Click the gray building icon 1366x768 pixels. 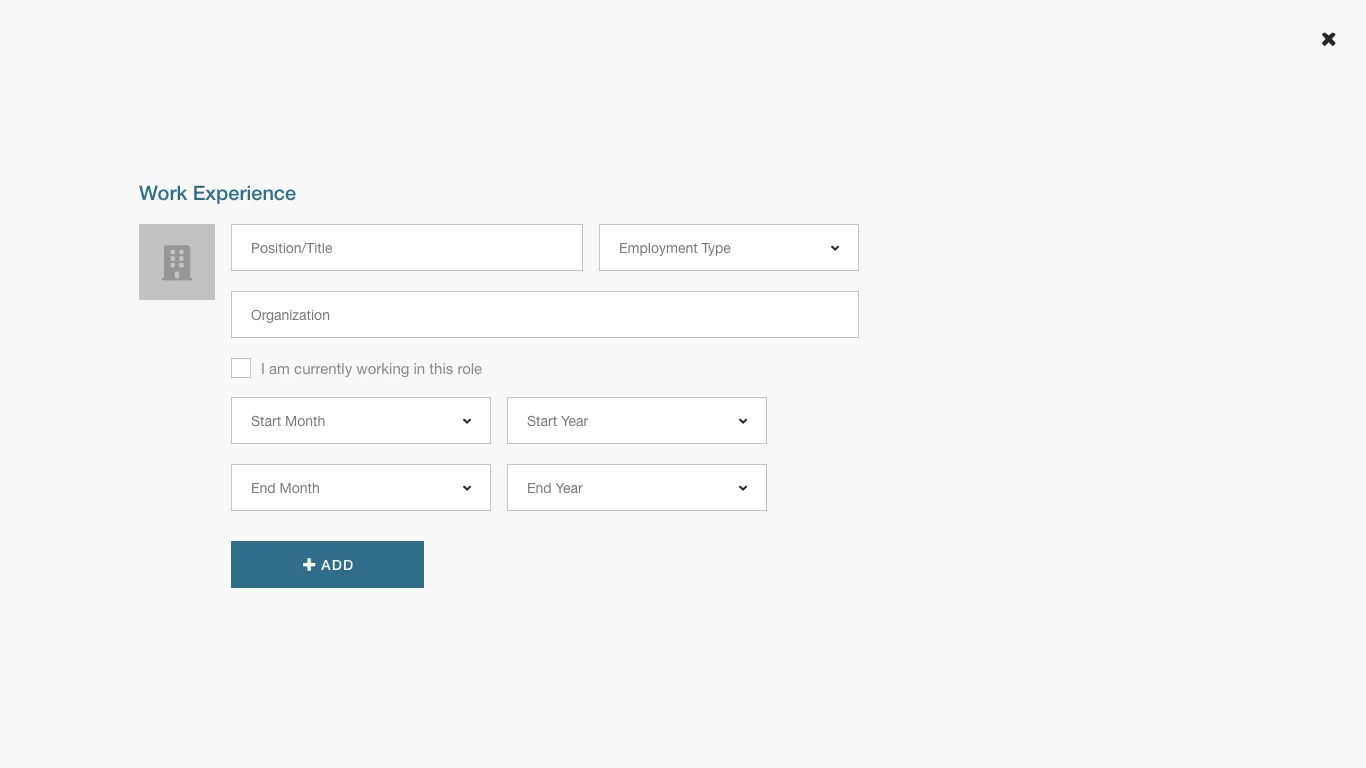[177, 262]
